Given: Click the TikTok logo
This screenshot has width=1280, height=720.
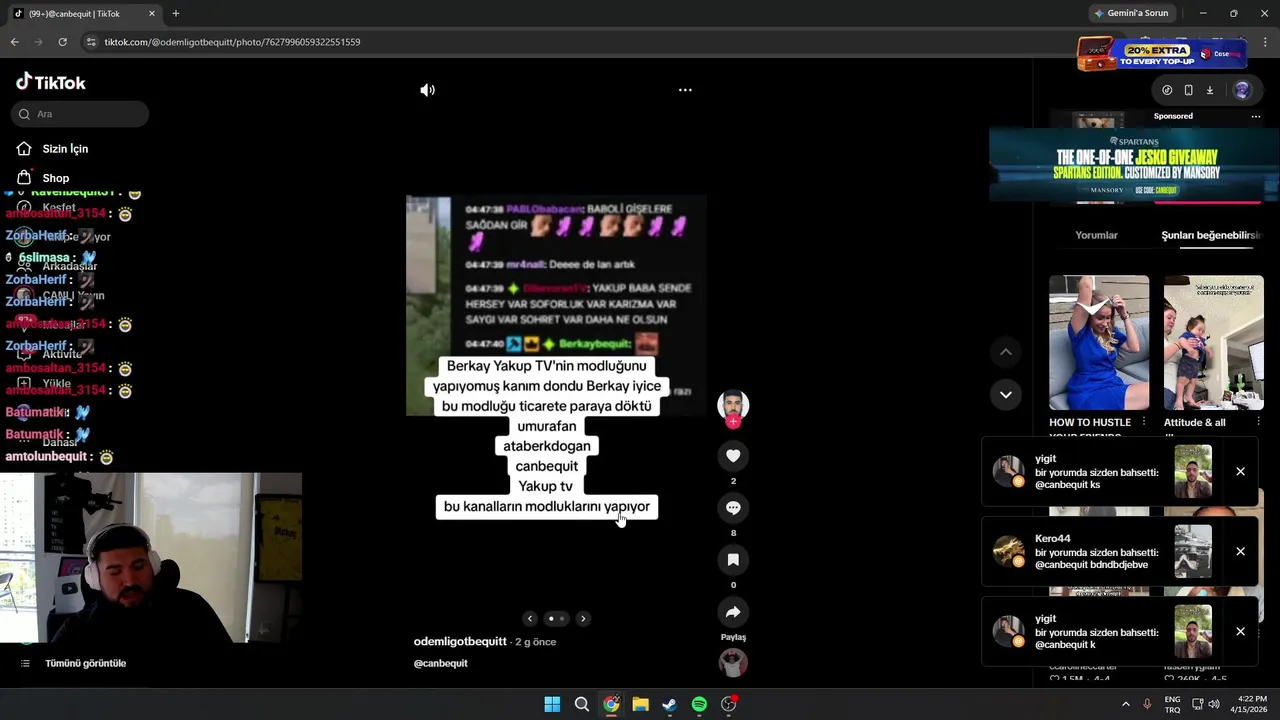Looking at the screenshot, I should (51, 82).
